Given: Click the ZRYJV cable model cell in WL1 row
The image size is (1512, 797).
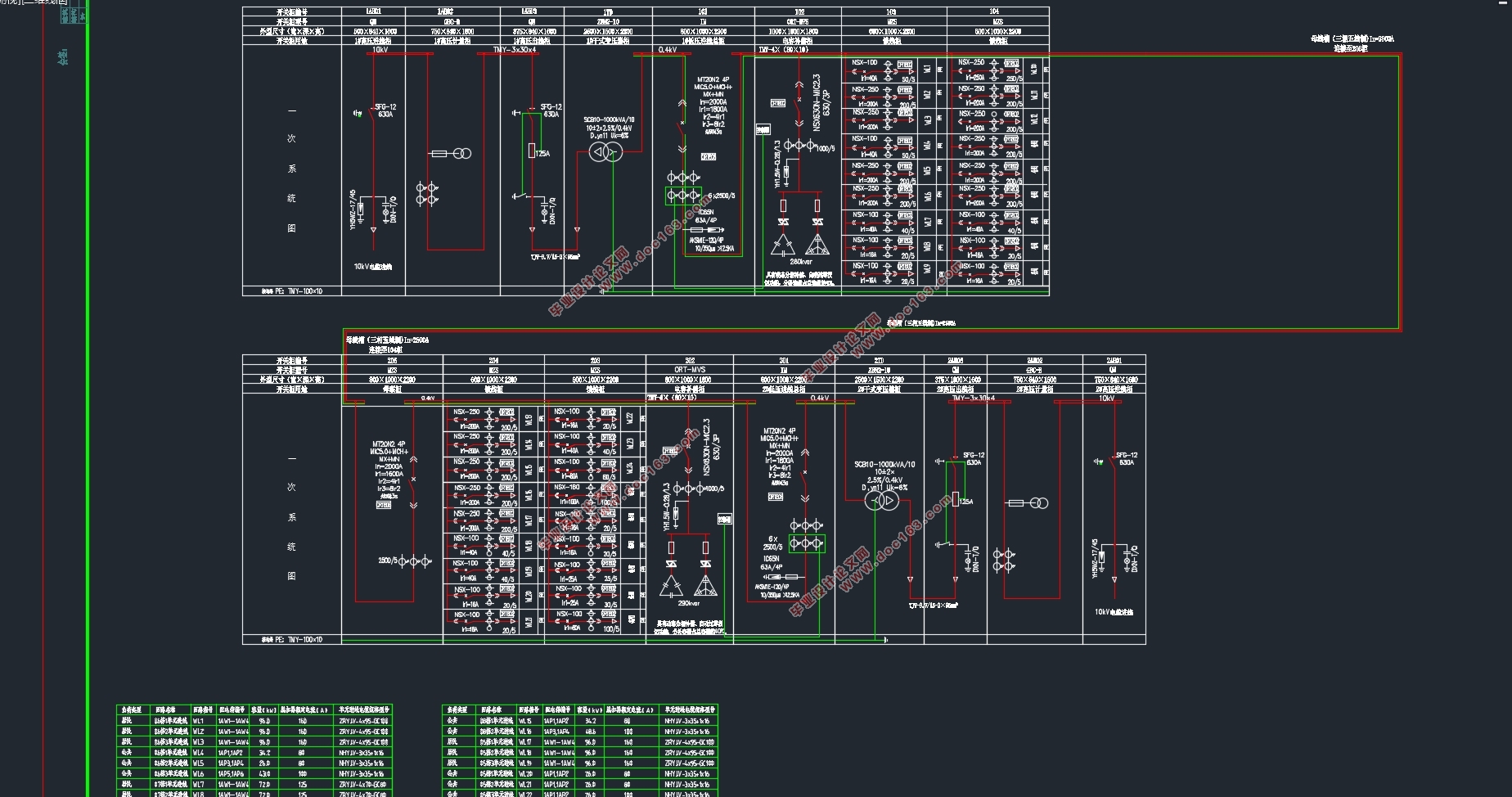Looking at the screenshot, I should click(x=362, y=722).
